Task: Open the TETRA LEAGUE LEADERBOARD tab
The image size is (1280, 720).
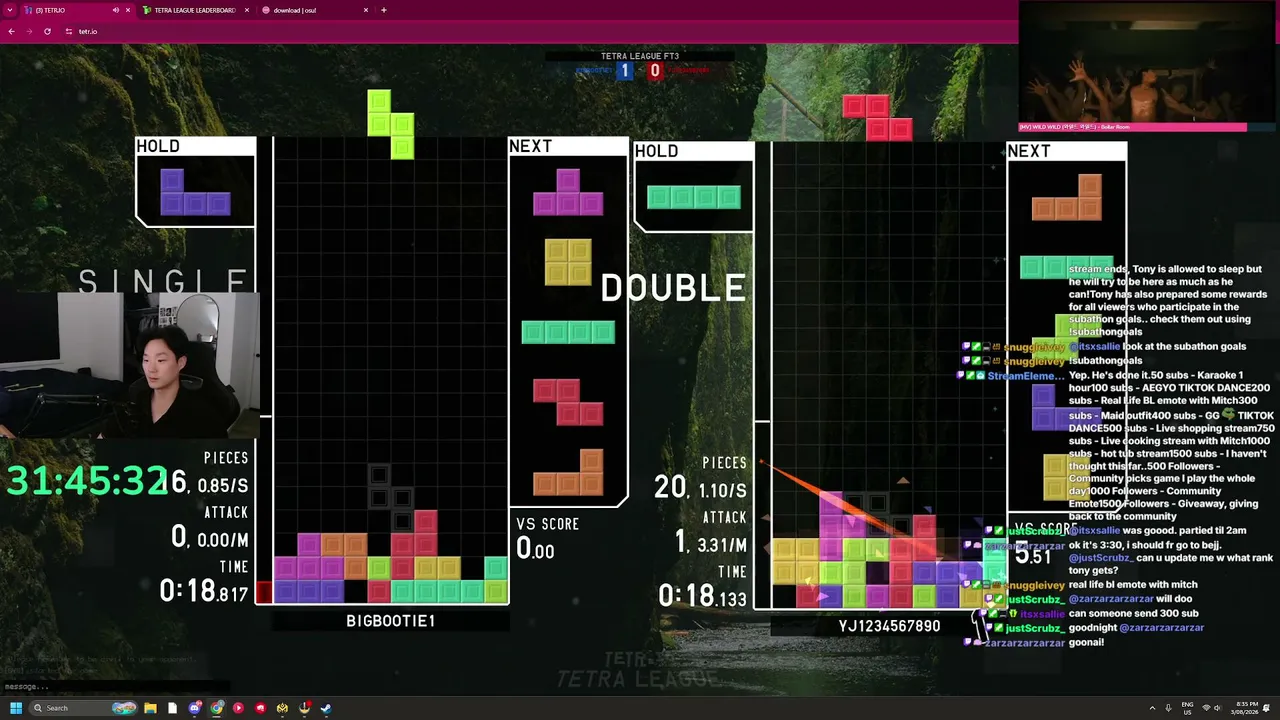Action: (196, 10)
